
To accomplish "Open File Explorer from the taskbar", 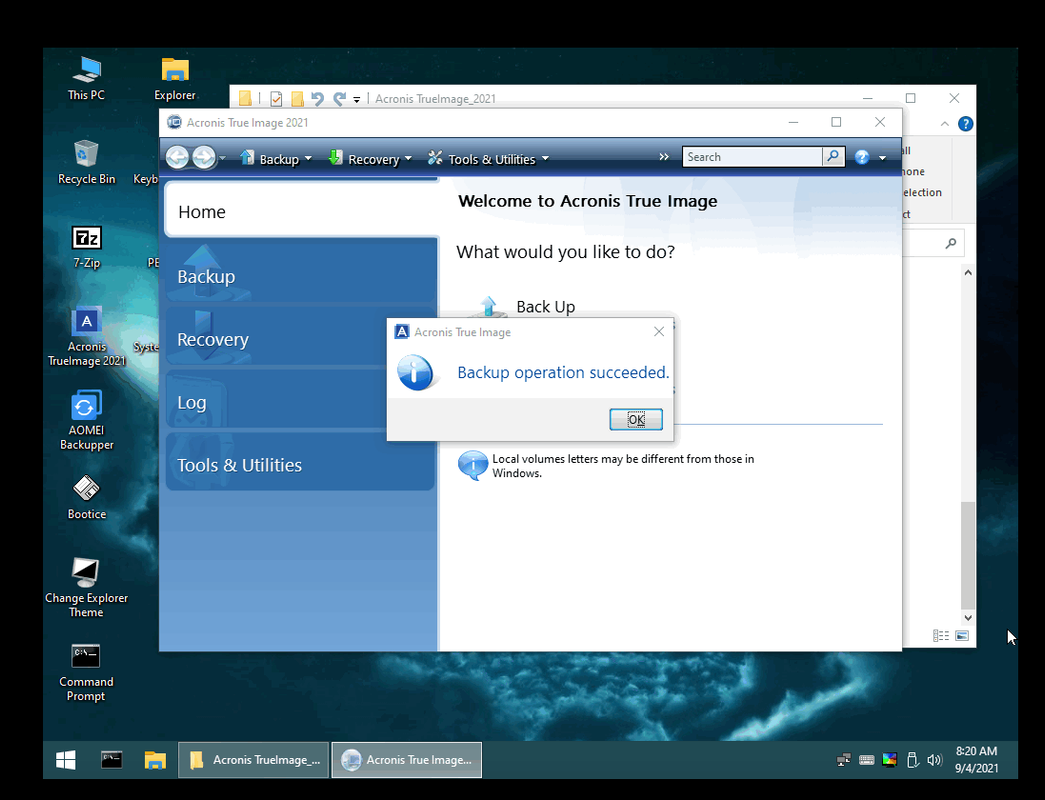I will coord(155,760).
